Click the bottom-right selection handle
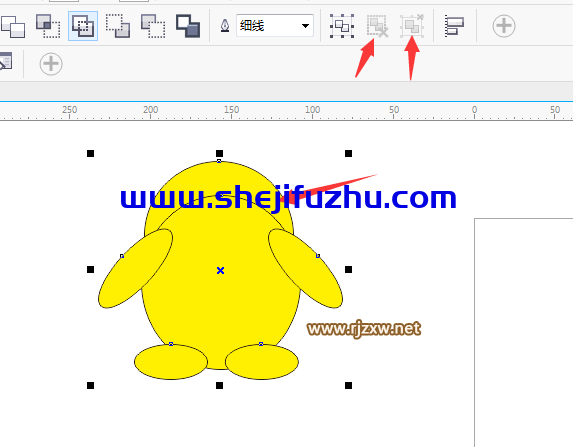Viewport: 573px width, 447px height. (x=348, y=385)
